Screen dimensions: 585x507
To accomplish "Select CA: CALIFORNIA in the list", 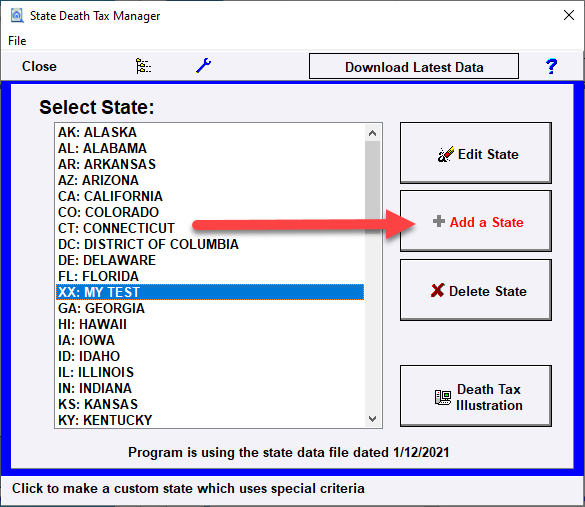I will pos(210,196).
